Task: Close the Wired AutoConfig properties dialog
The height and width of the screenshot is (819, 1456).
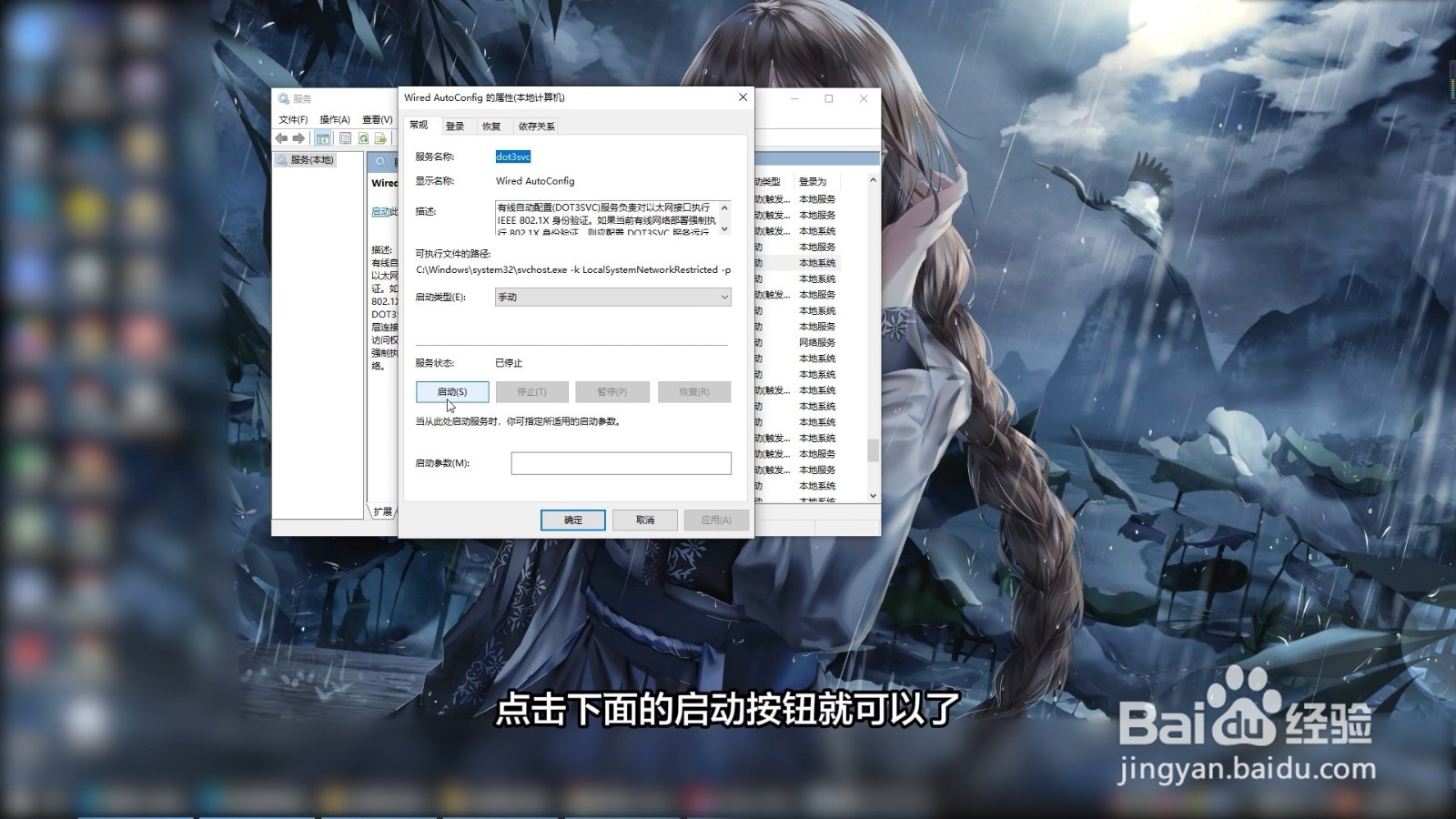Action: [x=743, y=97]
